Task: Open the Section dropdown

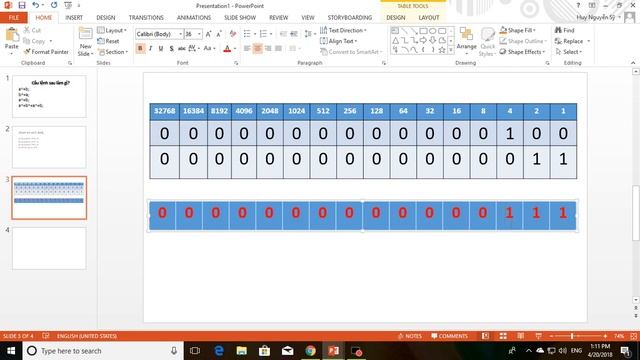Action: pyautogui.click(x=113, y=52)
